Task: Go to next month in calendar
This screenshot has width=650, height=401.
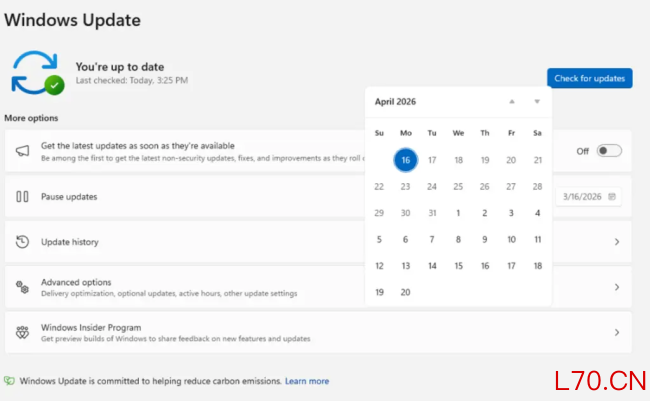Action: (537, 102)
